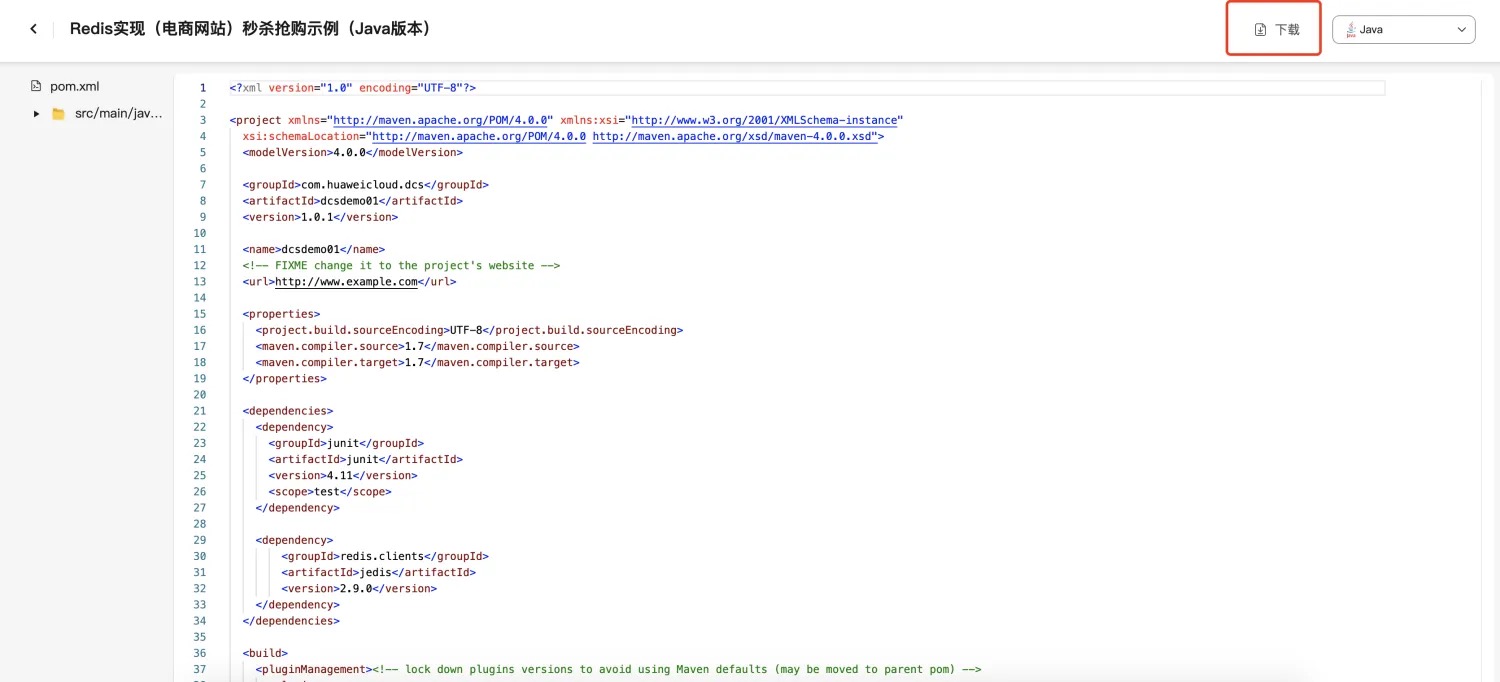Click the xml version declaration line
Viewport: 1500px width, 682px height.
tap(353, 88)
